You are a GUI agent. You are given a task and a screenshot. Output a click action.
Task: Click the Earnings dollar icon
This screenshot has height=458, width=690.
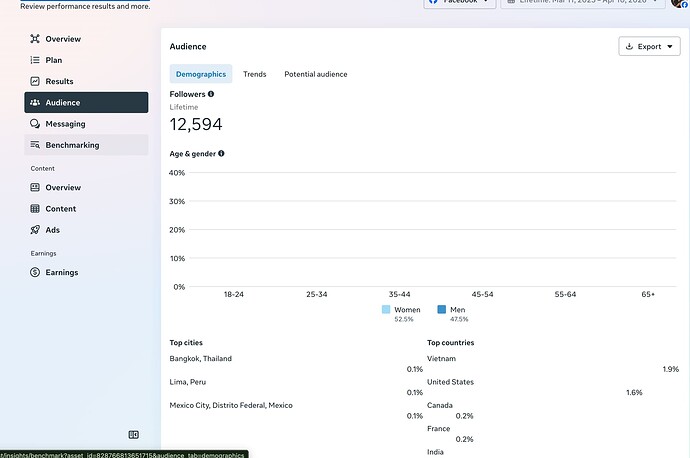[x=35, y=272]
